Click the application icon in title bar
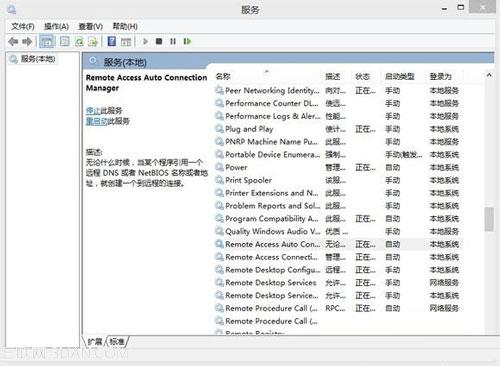500x366 pixels. (12, 10)
